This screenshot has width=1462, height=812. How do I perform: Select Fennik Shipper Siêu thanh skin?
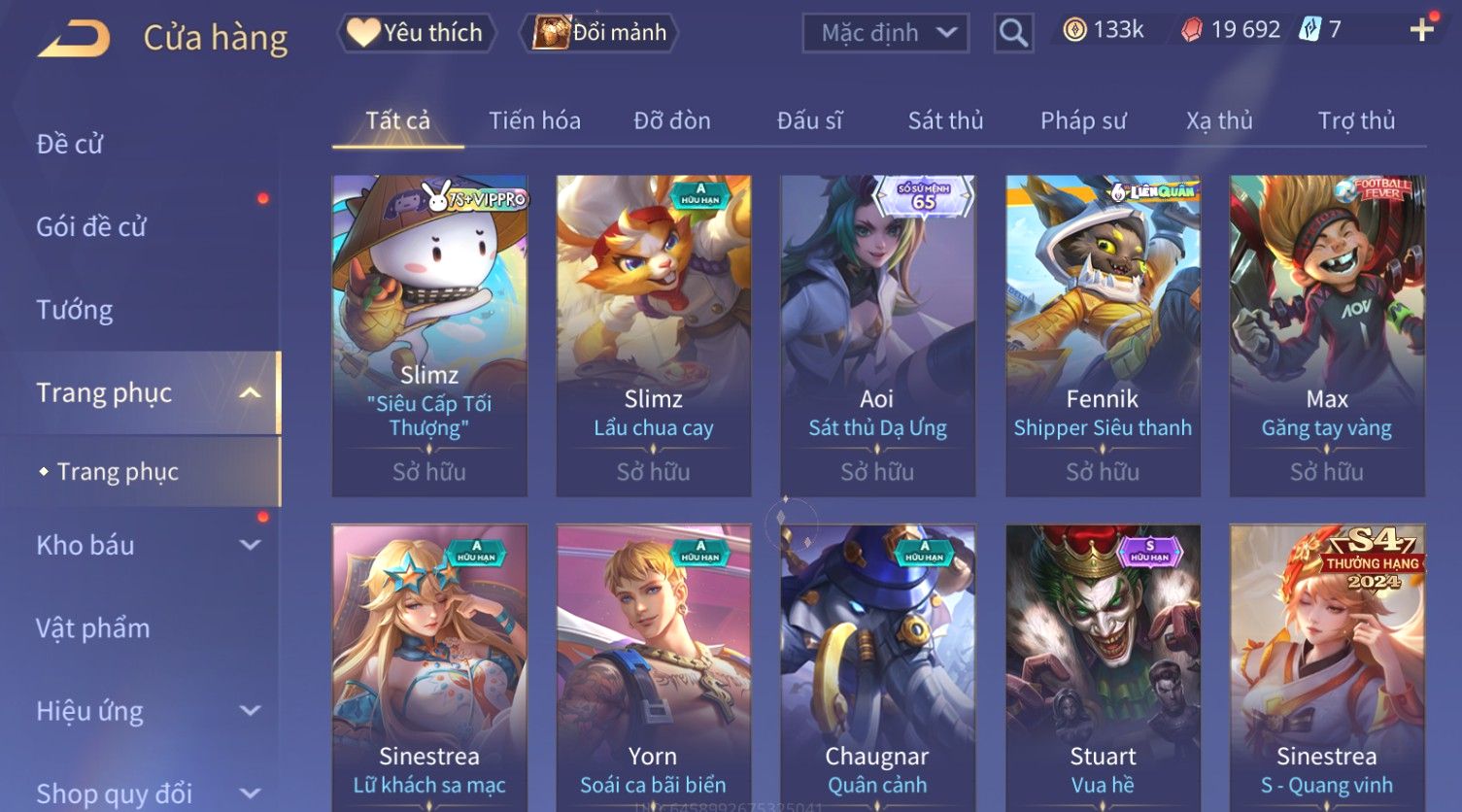pyautogui.click(x=1103, y=336)
